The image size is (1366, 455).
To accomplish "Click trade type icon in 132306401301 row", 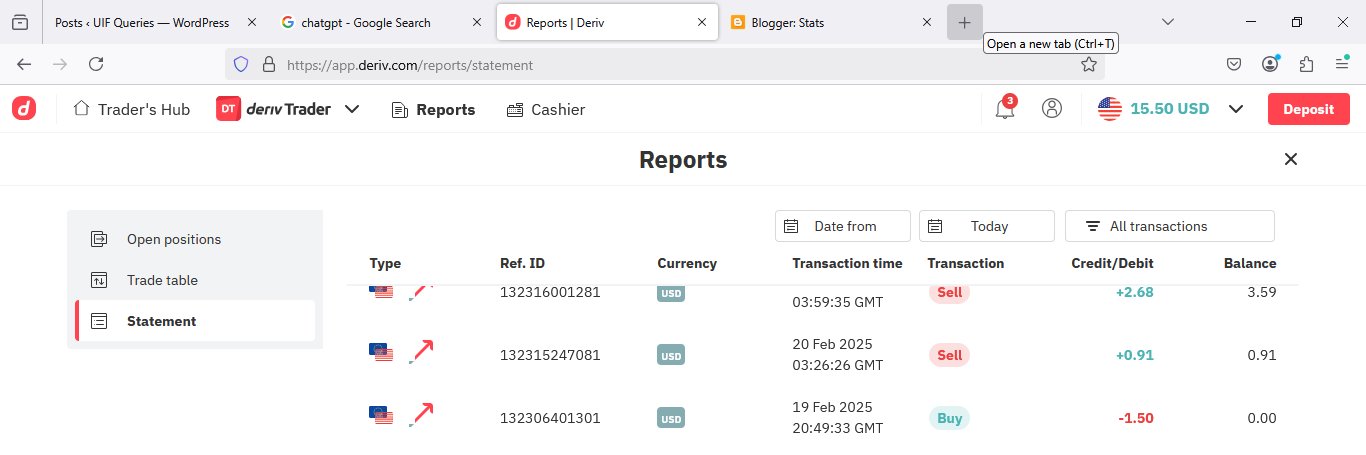I will pos(422,415).
